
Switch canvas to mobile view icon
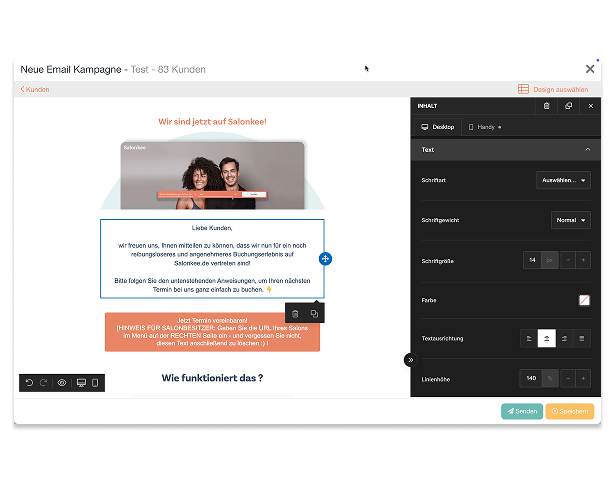(x=95, y=383)
